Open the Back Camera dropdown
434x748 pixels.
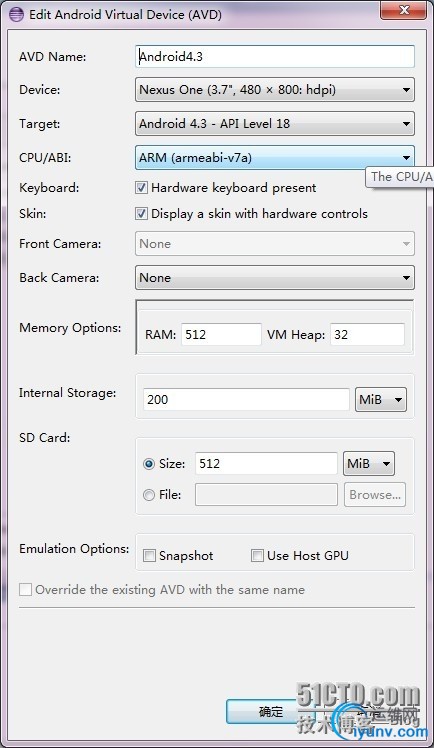point(275,278)
